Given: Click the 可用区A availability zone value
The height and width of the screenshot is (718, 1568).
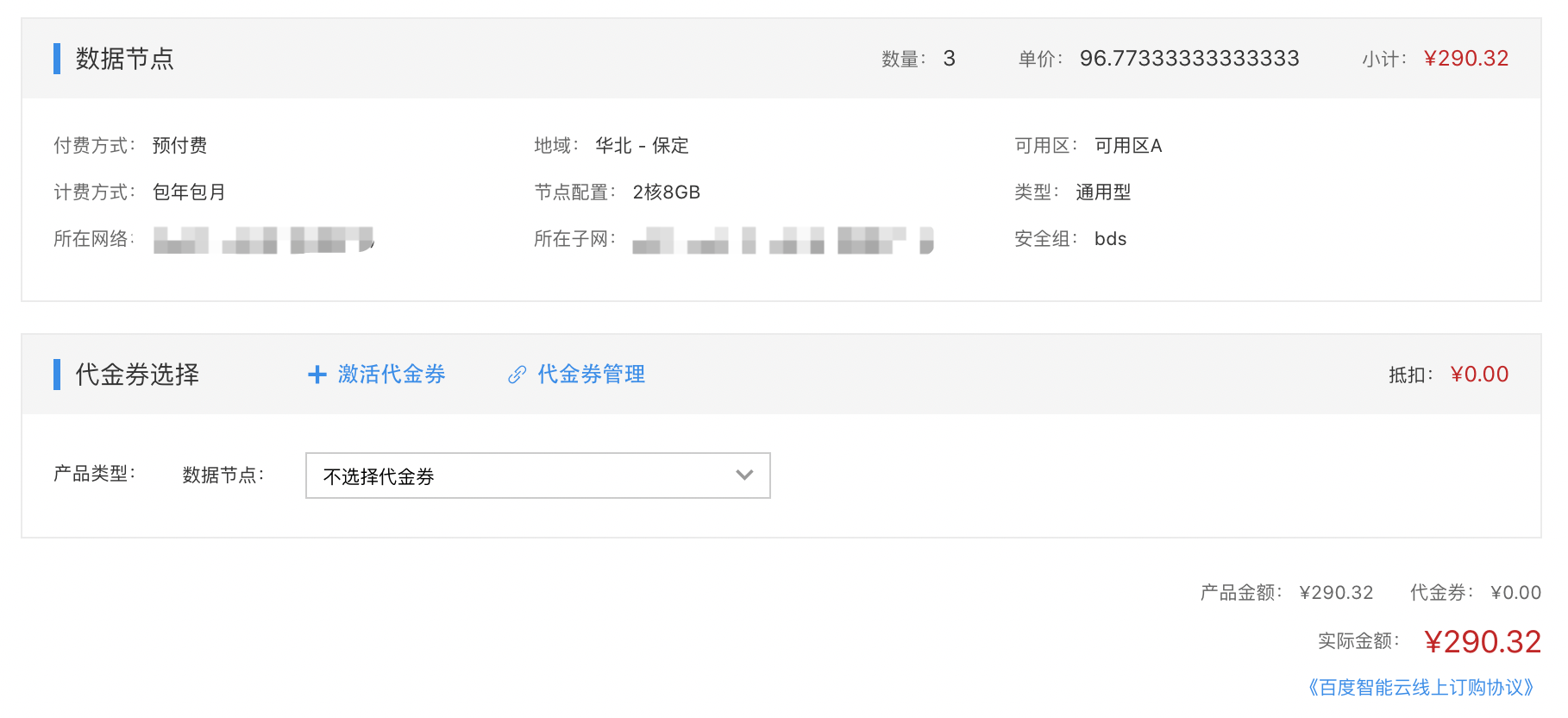Looking at the screenshot, I should [1128, 146].
